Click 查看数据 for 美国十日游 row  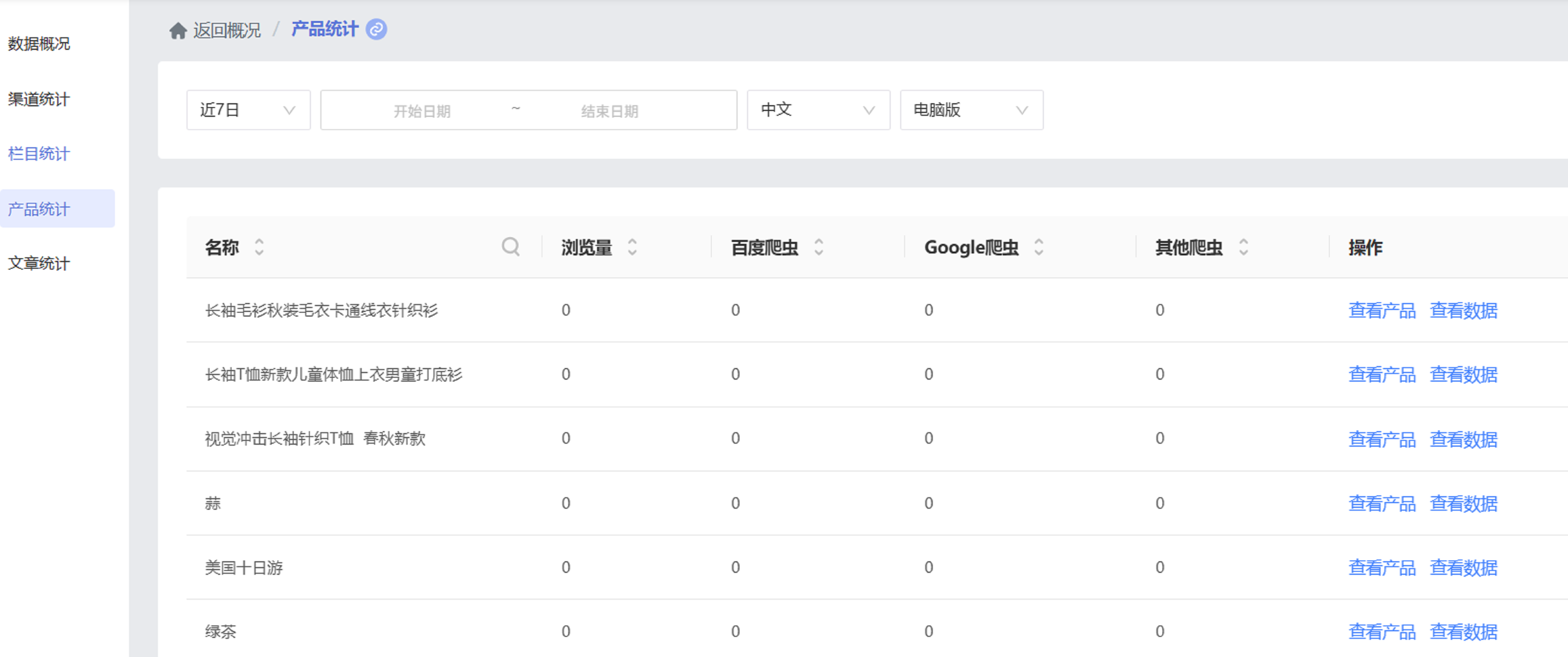click(1463, 567)
